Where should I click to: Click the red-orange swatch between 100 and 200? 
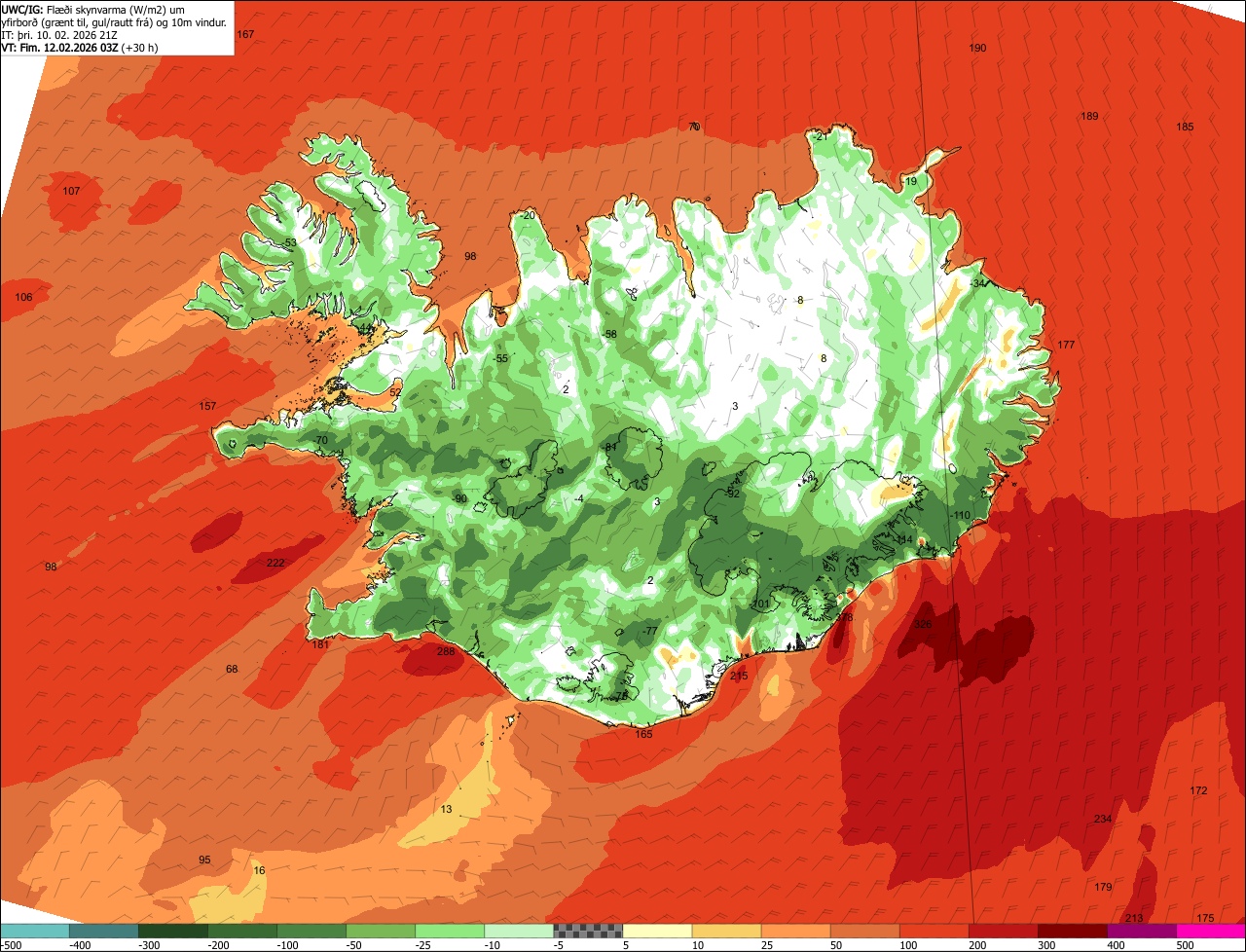[934, 931]
